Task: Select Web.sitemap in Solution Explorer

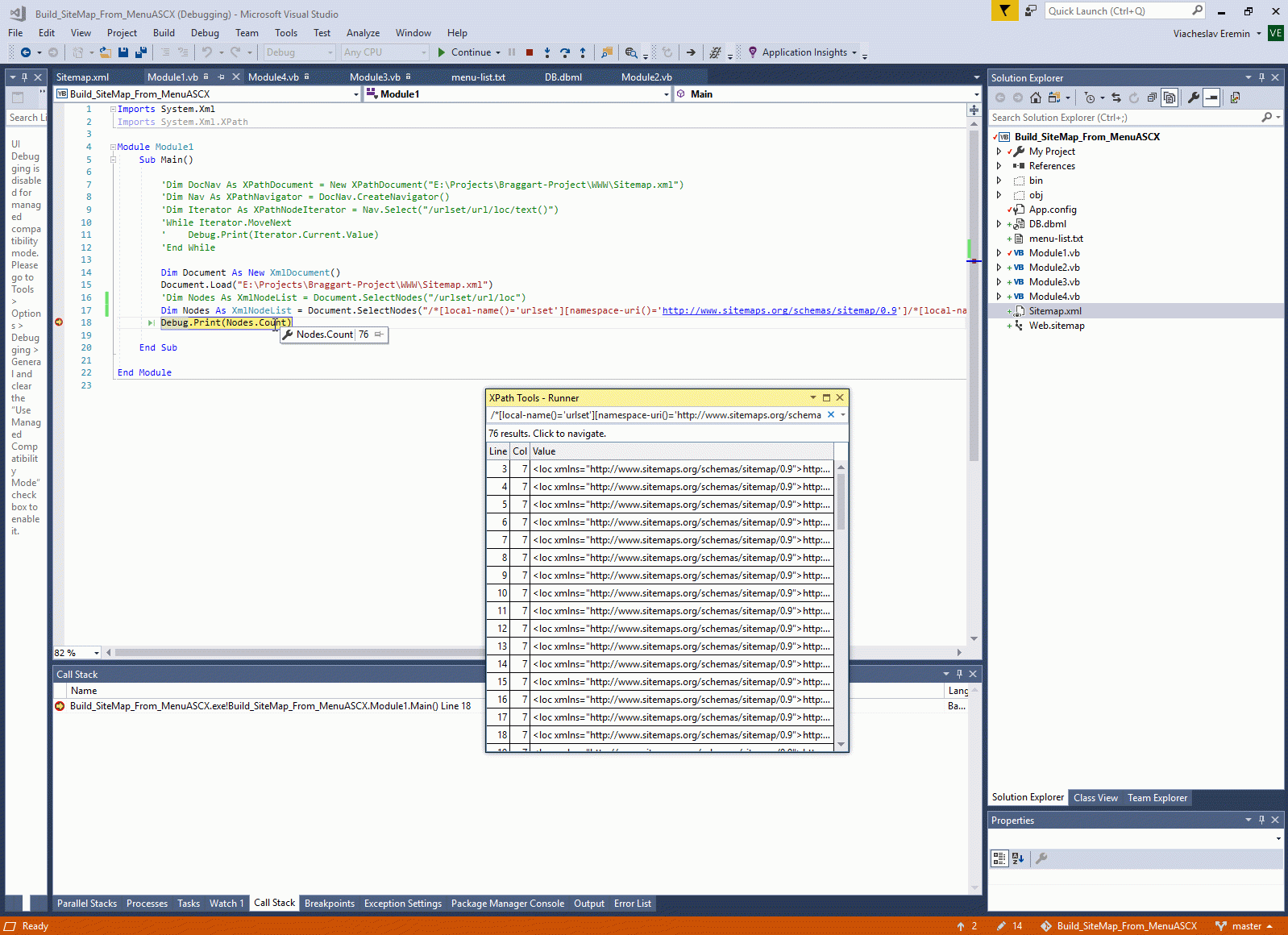Action: tap(1057, 326)
